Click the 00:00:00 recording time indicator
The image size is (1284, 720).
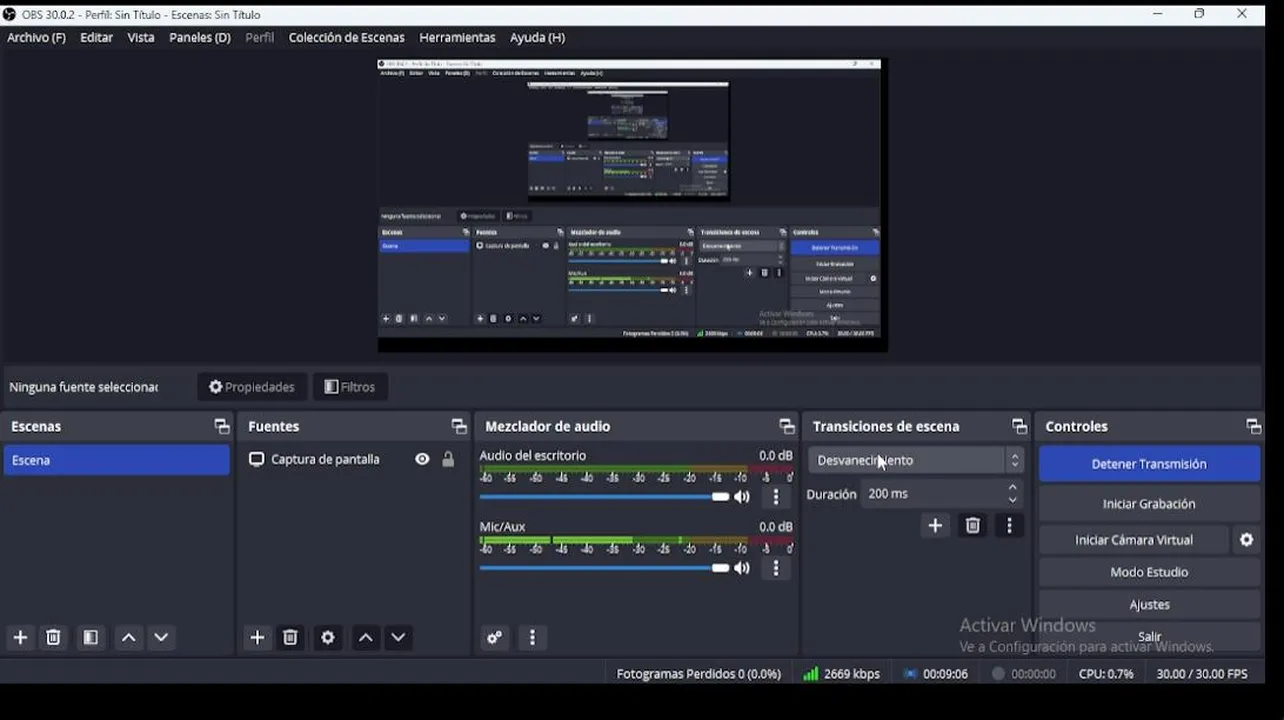point(1023,674)
